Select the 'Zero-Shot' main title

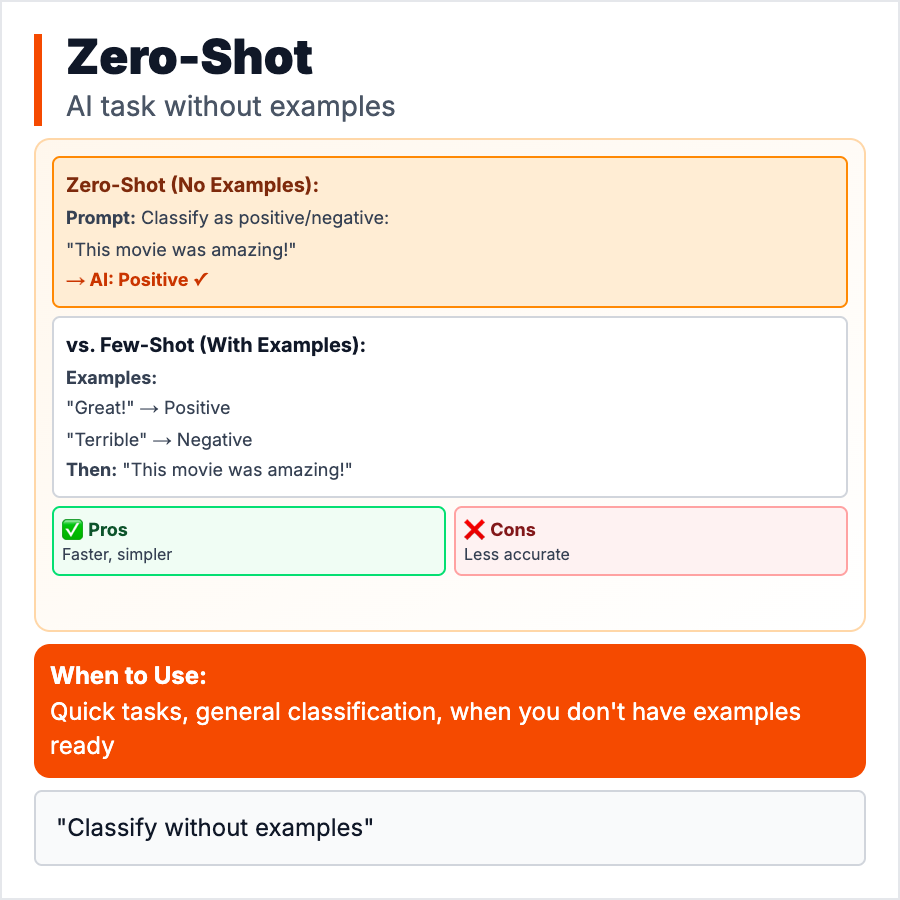point(190,58)
